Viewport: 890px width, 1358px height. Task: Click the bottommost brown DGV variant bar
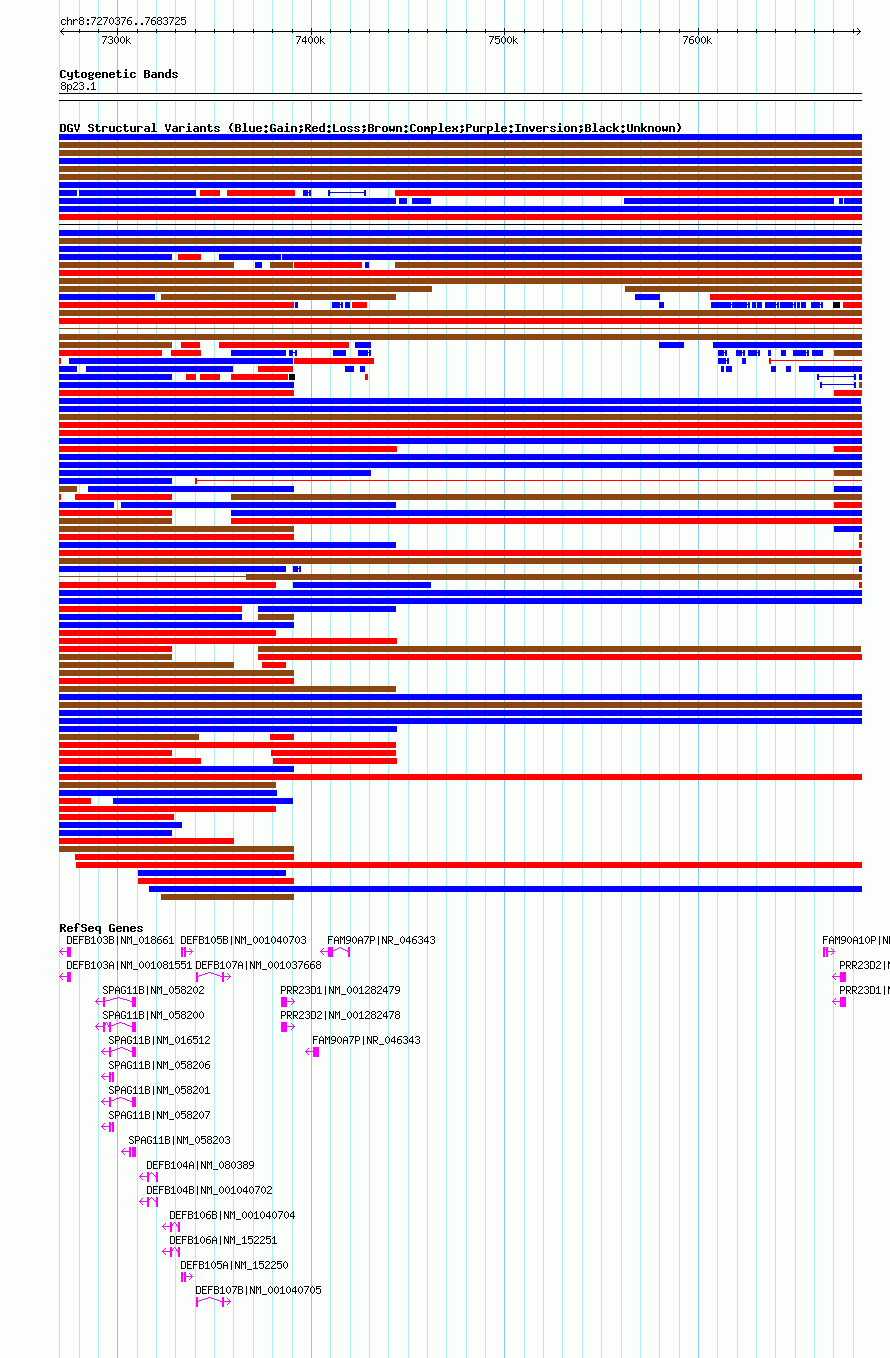(x=227, y=897)
